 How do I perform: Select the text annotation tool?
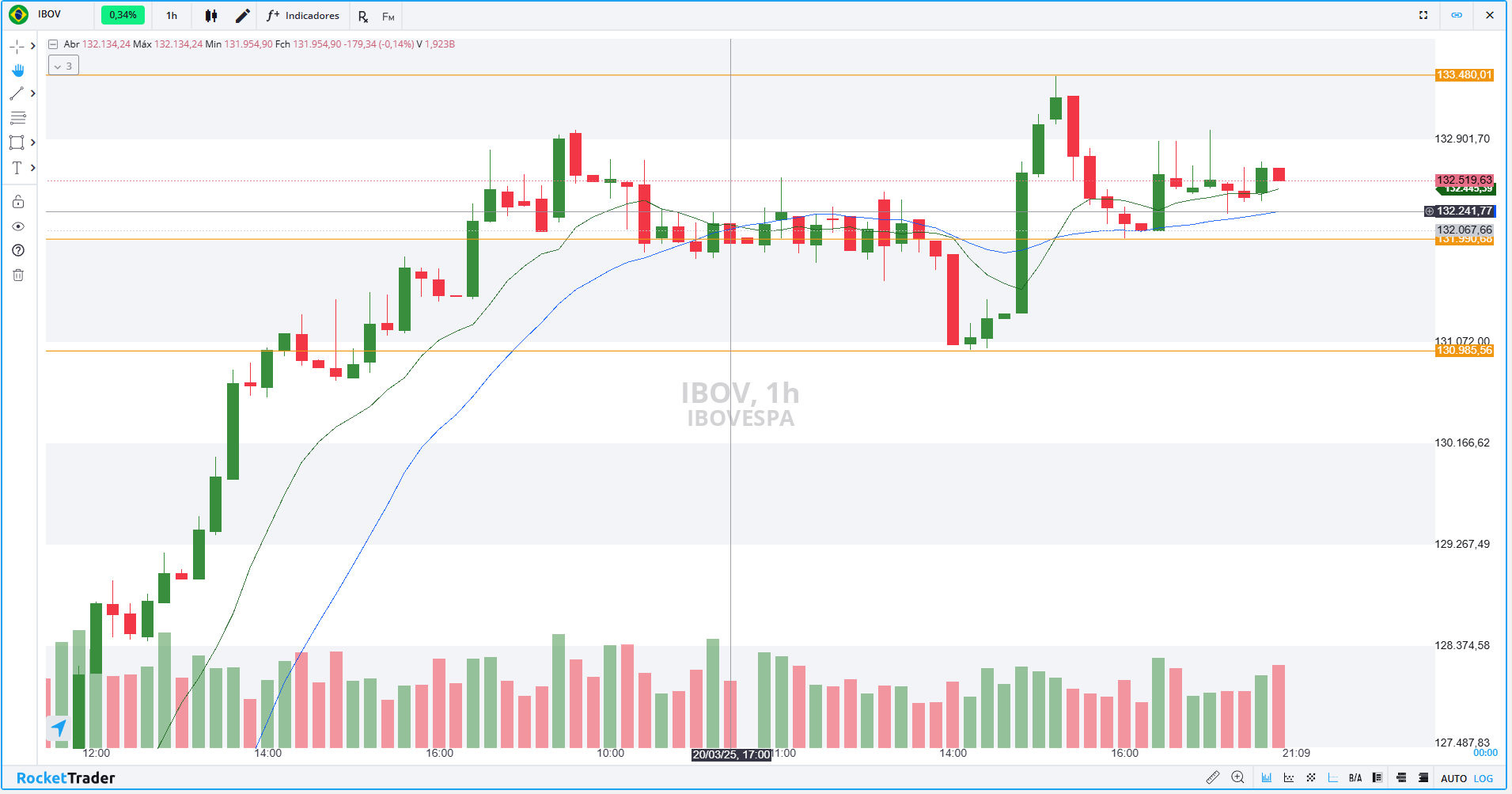[17, 168]
